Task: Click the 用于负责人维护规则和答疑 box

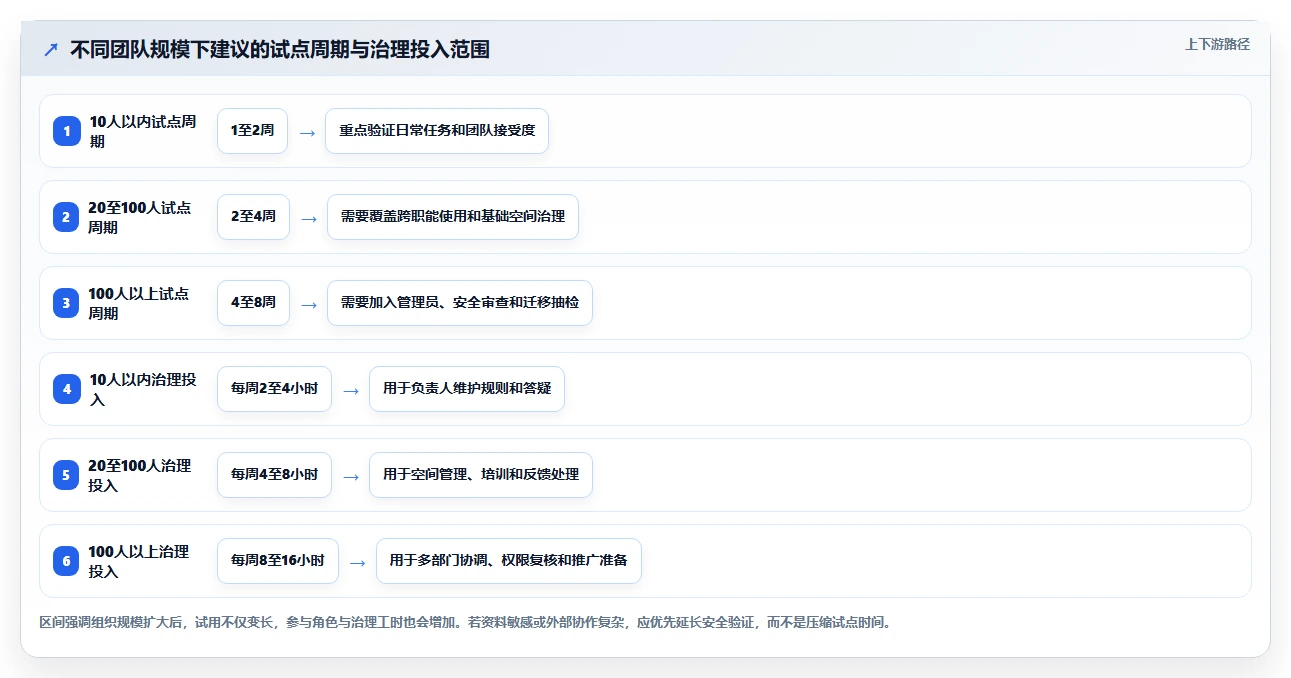Action: pos(467,389)
